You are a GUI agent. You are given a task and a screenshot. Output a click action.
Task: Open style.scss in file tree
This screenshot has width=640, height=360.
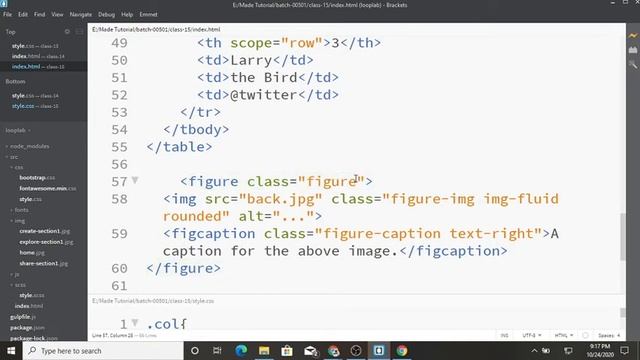(x=32, y=295)
